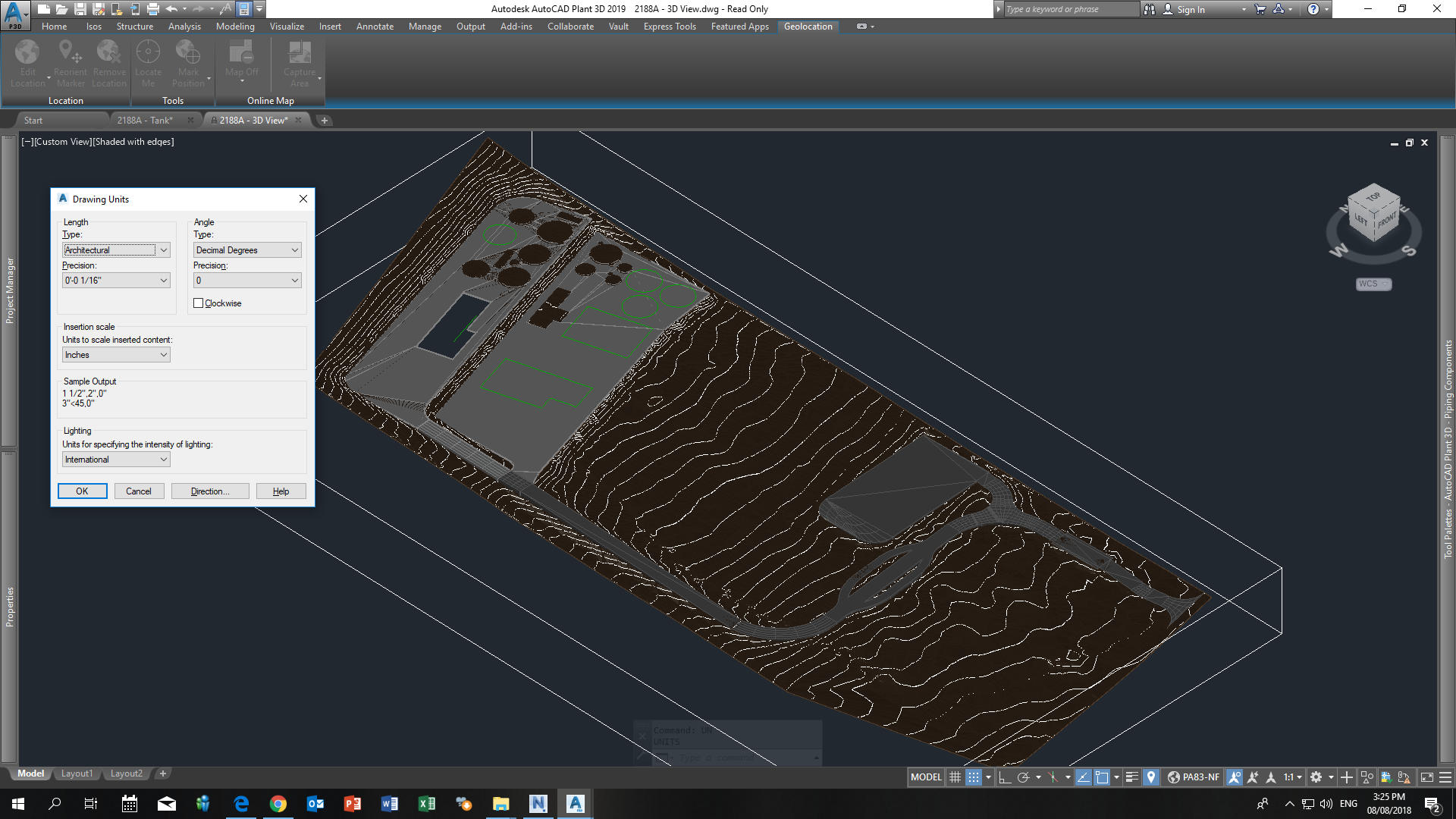Click the Undo arrow icon
This screenshot has width=1456, height=819.
coord(172,9)
